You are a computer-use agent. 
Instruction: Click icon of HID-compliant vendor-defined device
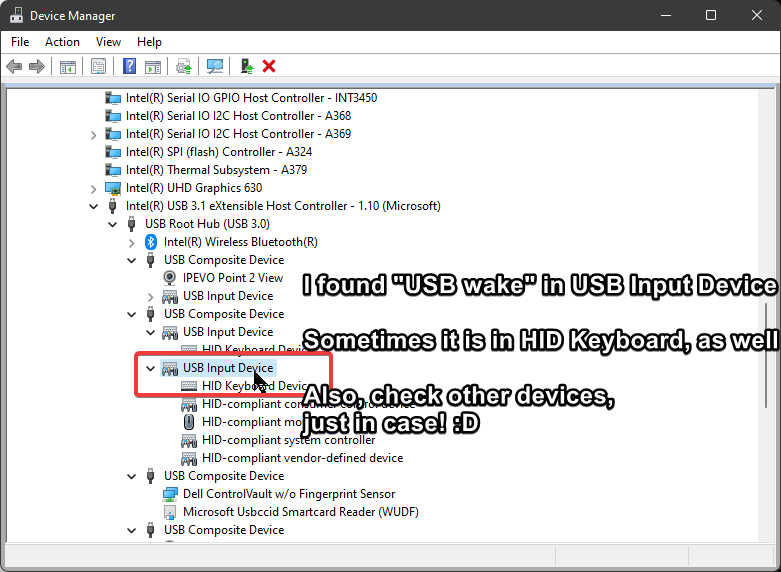[x=189, y=458]
